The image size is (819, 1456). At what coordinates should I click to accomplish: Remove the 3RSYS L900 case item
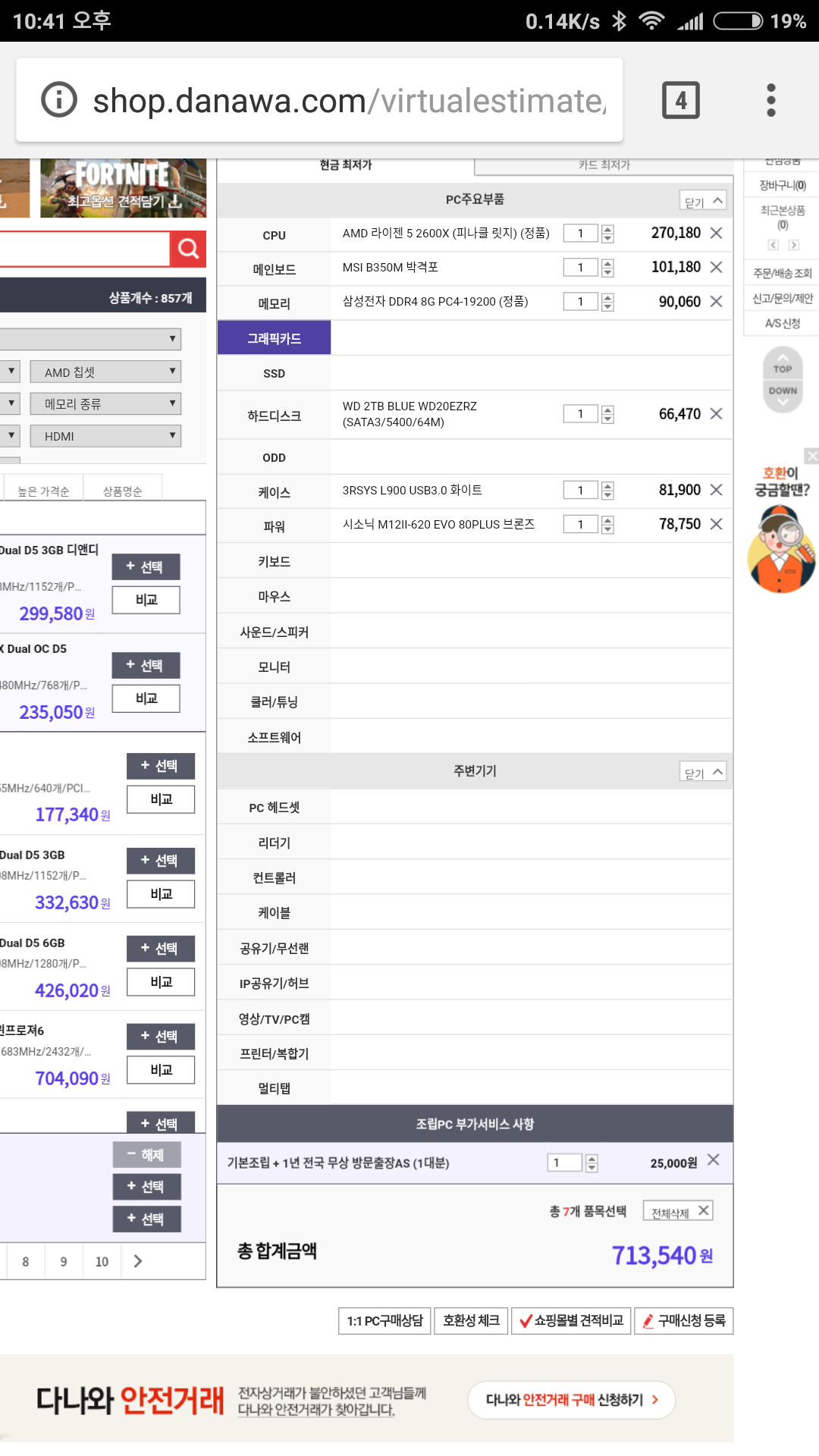(716, 490)
